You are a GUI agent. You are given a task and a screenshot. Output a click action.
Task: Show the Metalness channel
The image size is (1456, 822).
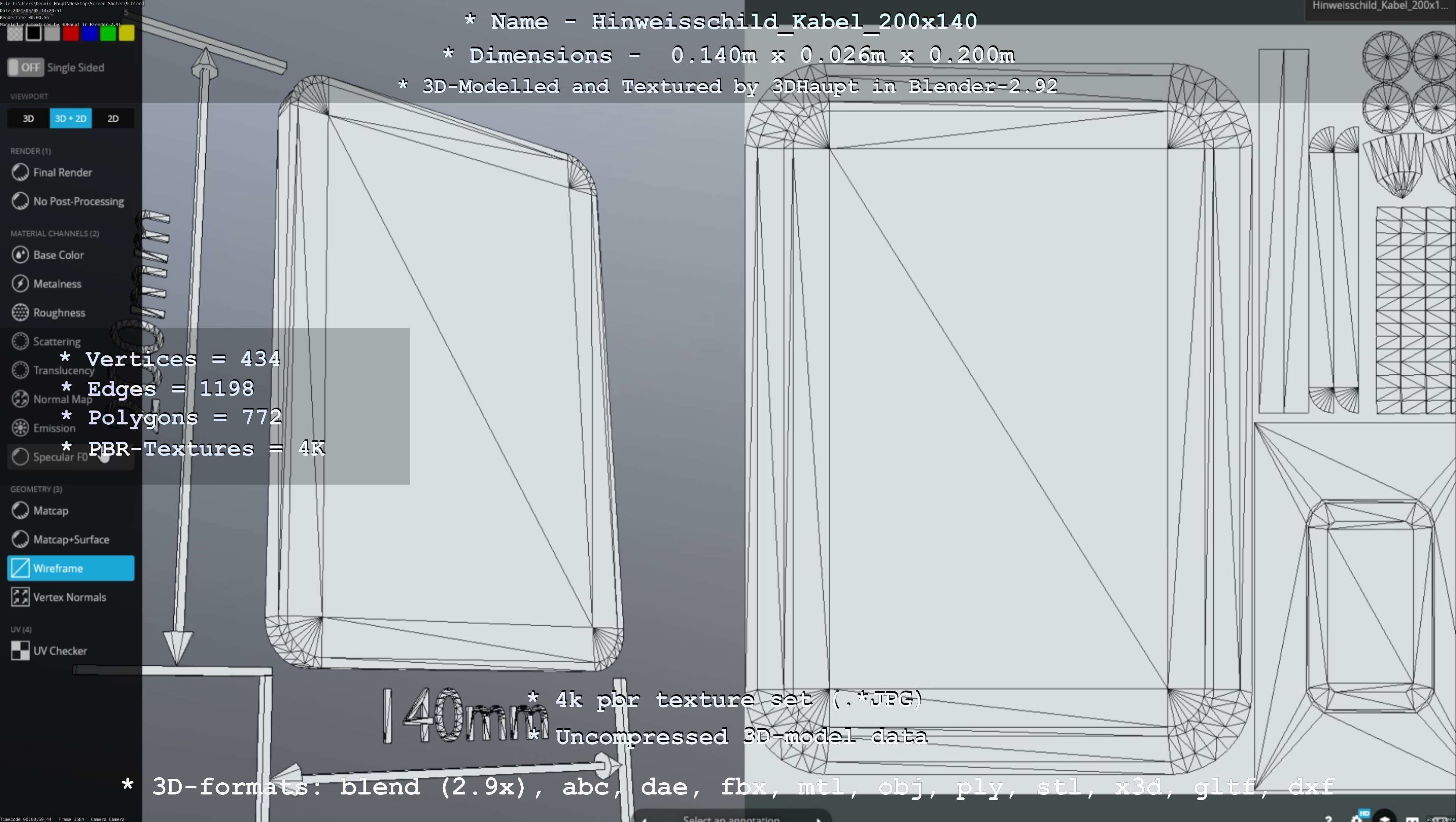57,283
